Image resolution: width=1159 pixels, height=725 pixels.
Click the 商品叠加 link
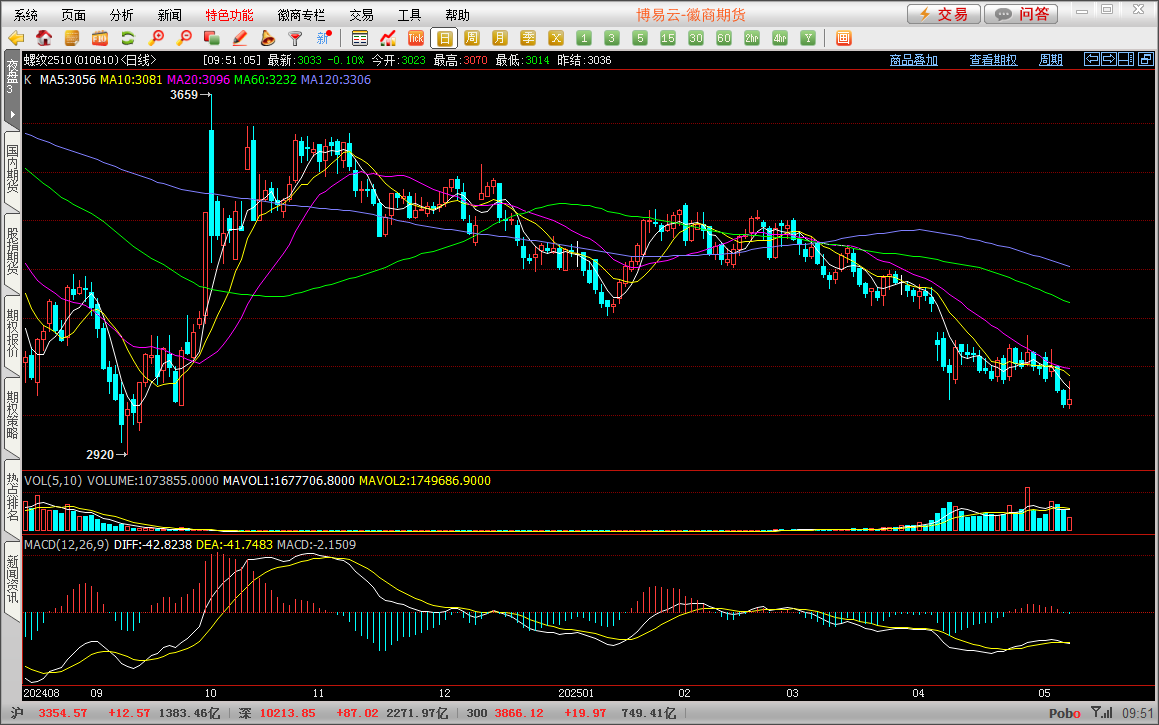pos(914,60)
